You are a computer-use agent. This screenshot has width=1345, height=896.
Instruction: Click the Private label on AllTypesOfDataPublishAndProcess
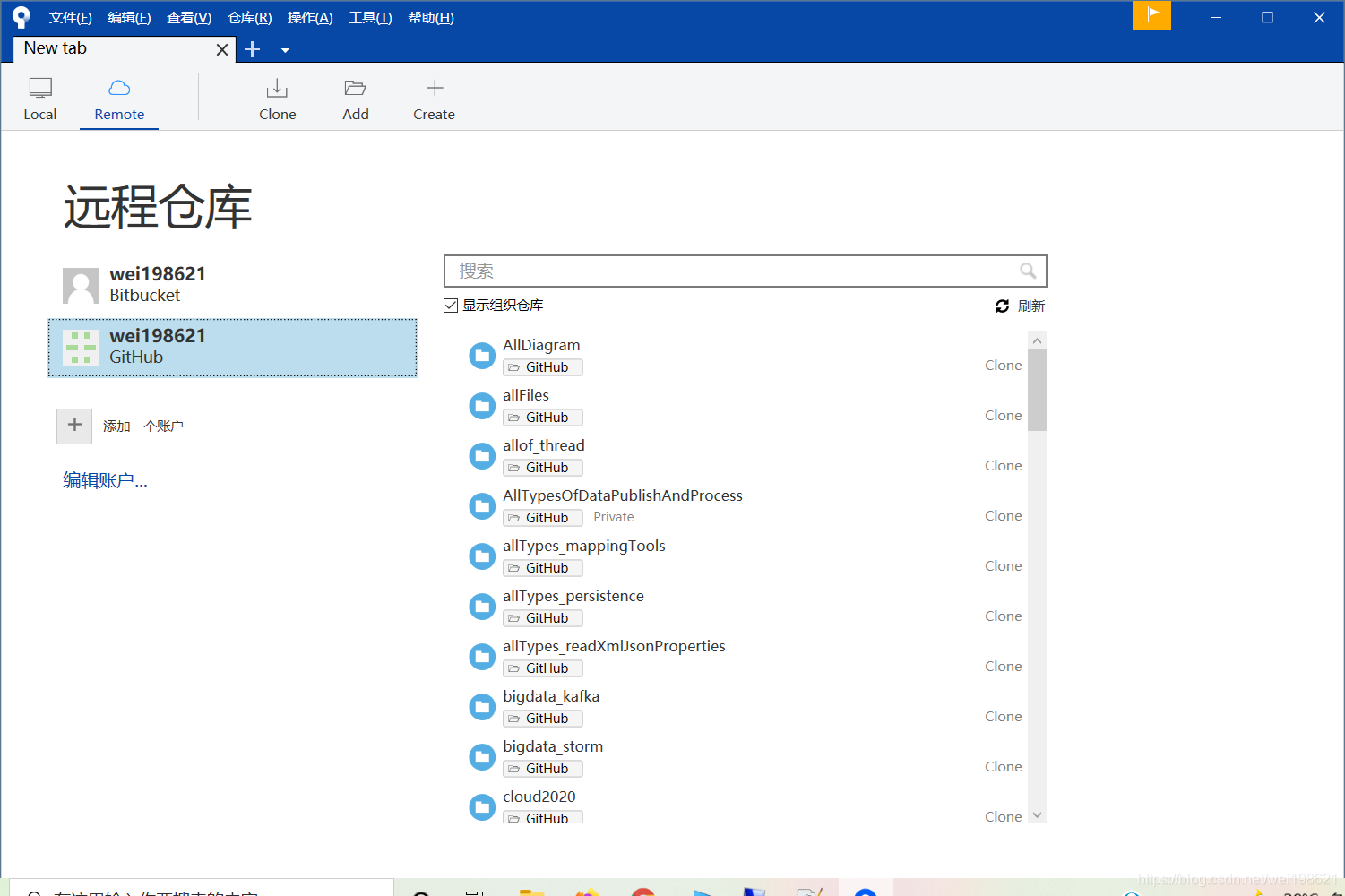(x=614, y=517)
